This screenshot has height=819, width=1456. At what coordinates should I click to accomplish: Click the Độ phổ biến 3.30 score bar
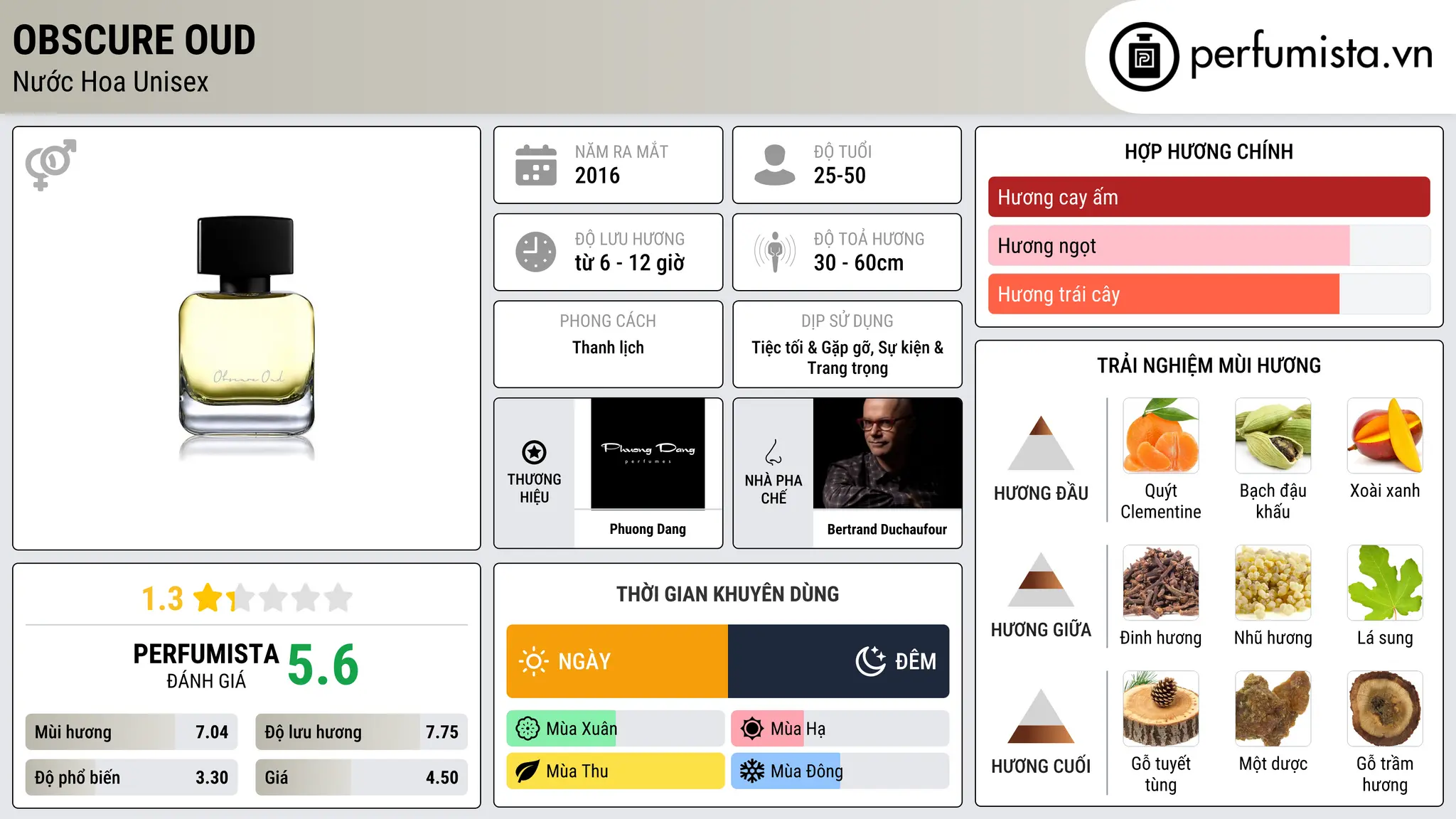coord(132,778)
